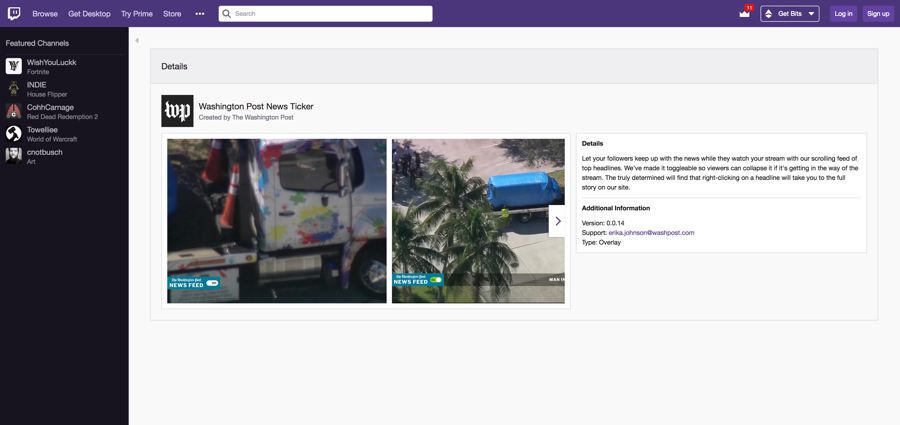This screenshot has height=425, width=900.
Task: Click the INDIE channel name
Action: [x=37, y=85]
